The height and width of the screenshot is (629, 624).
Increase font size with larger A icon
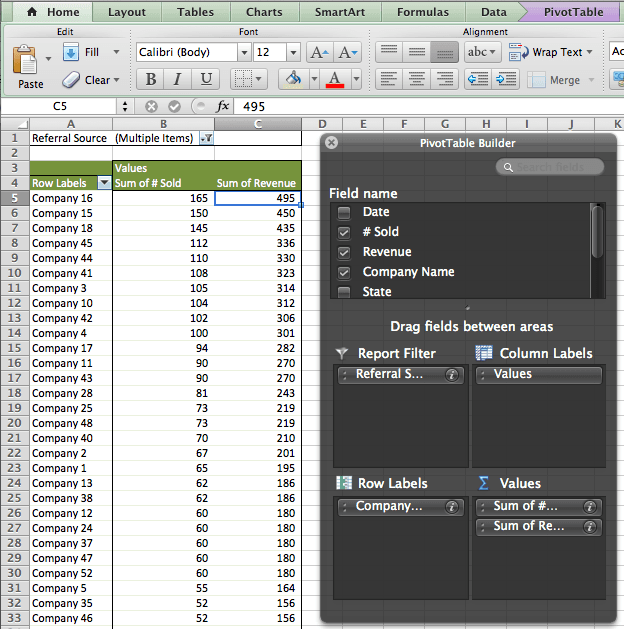coord(319,52)
